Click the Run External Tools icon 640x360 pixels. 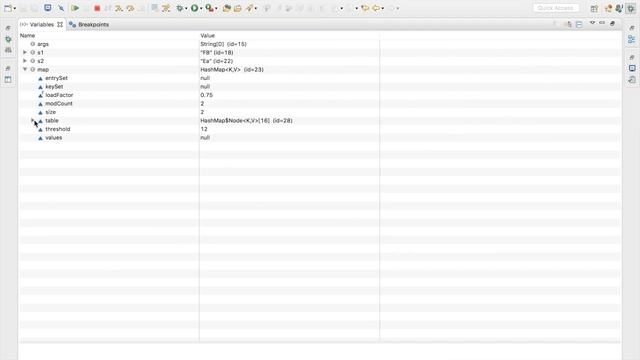209,8
